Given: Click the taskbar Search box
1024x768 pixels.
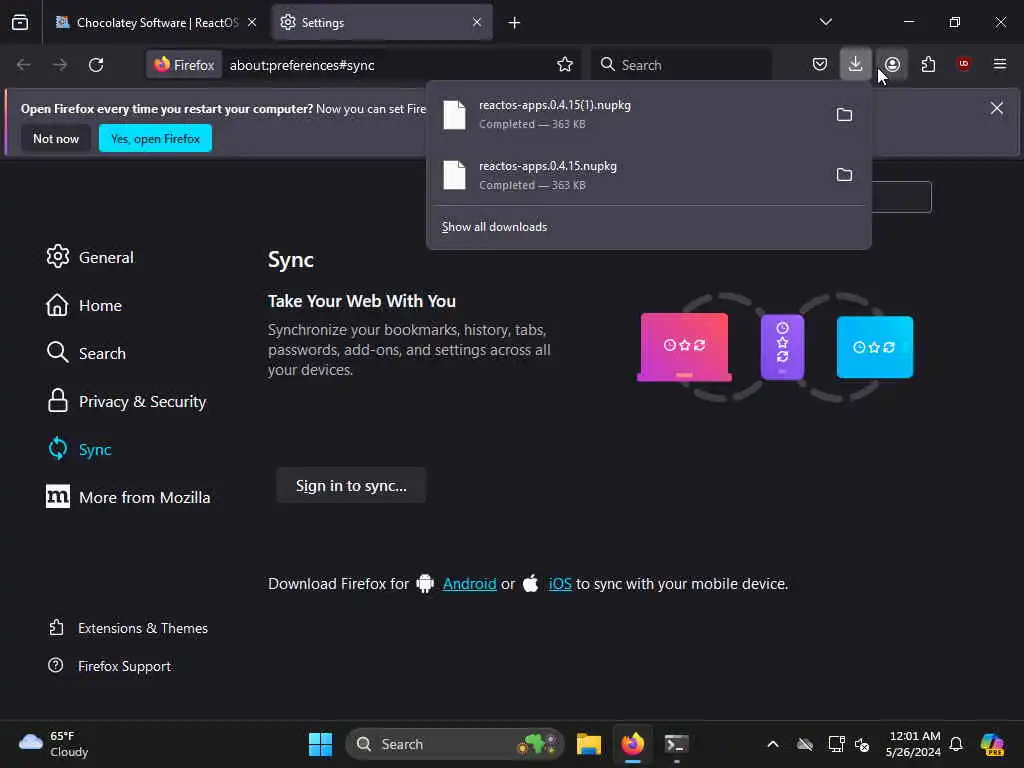Looking at the screenshot, I should click(455, 744).
